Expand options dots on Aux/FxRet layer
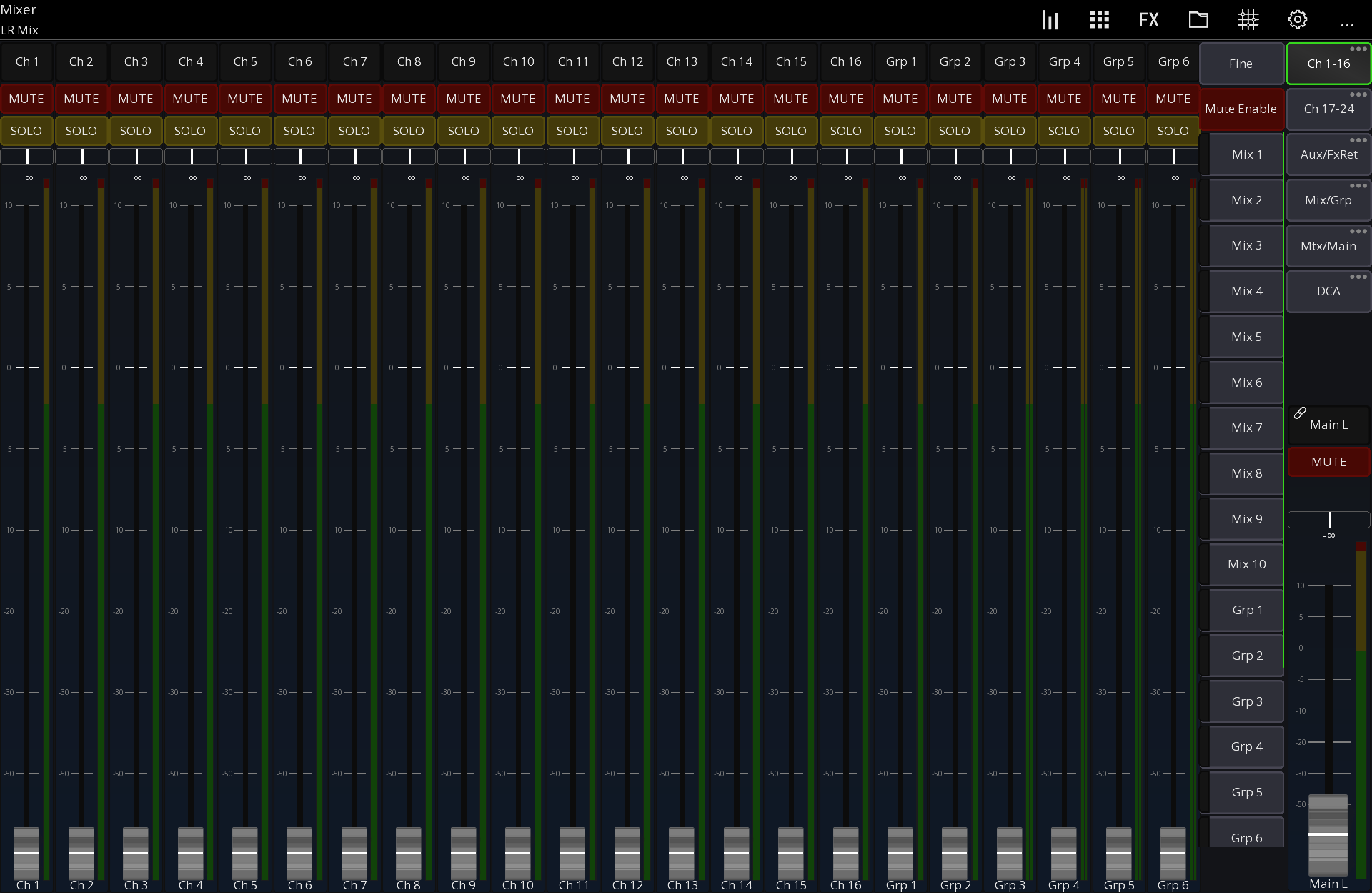Screen dimensions: 1372x893 pos(1358,140)
